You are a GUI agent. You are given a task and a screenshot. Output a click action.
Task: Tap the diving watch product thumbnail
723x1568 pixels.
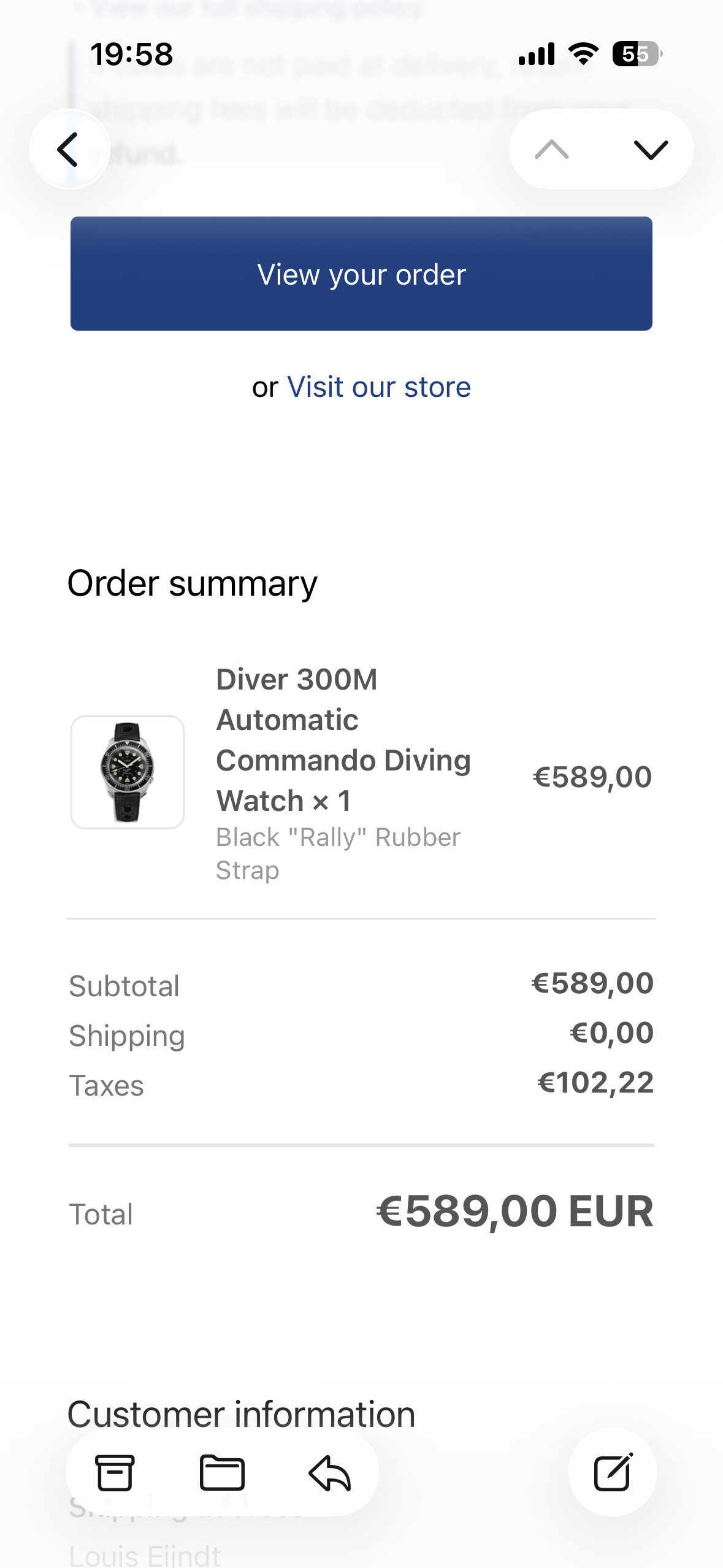coord(128,772)
